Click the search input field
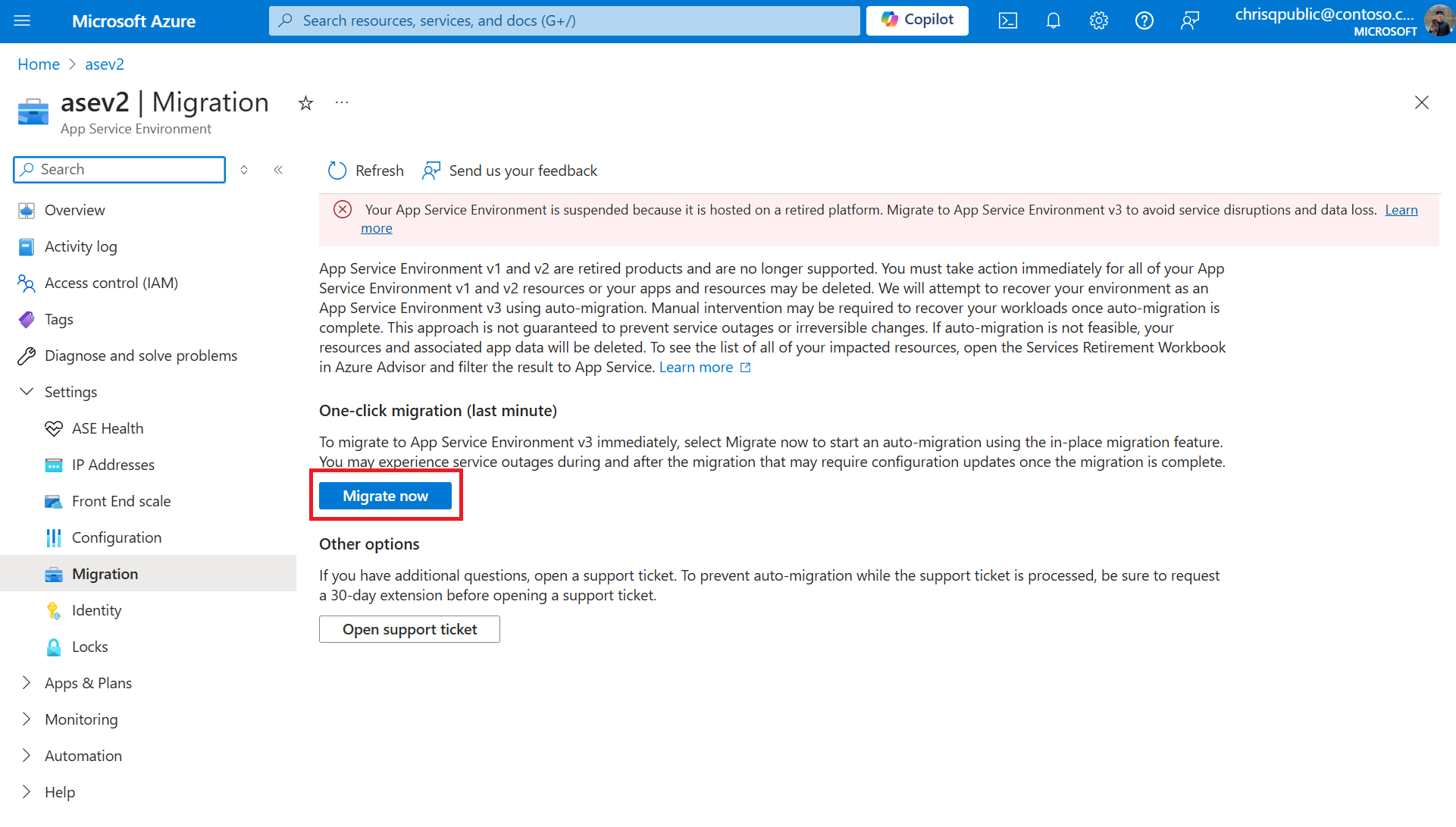1456x827 pixels. click(119, 168)
